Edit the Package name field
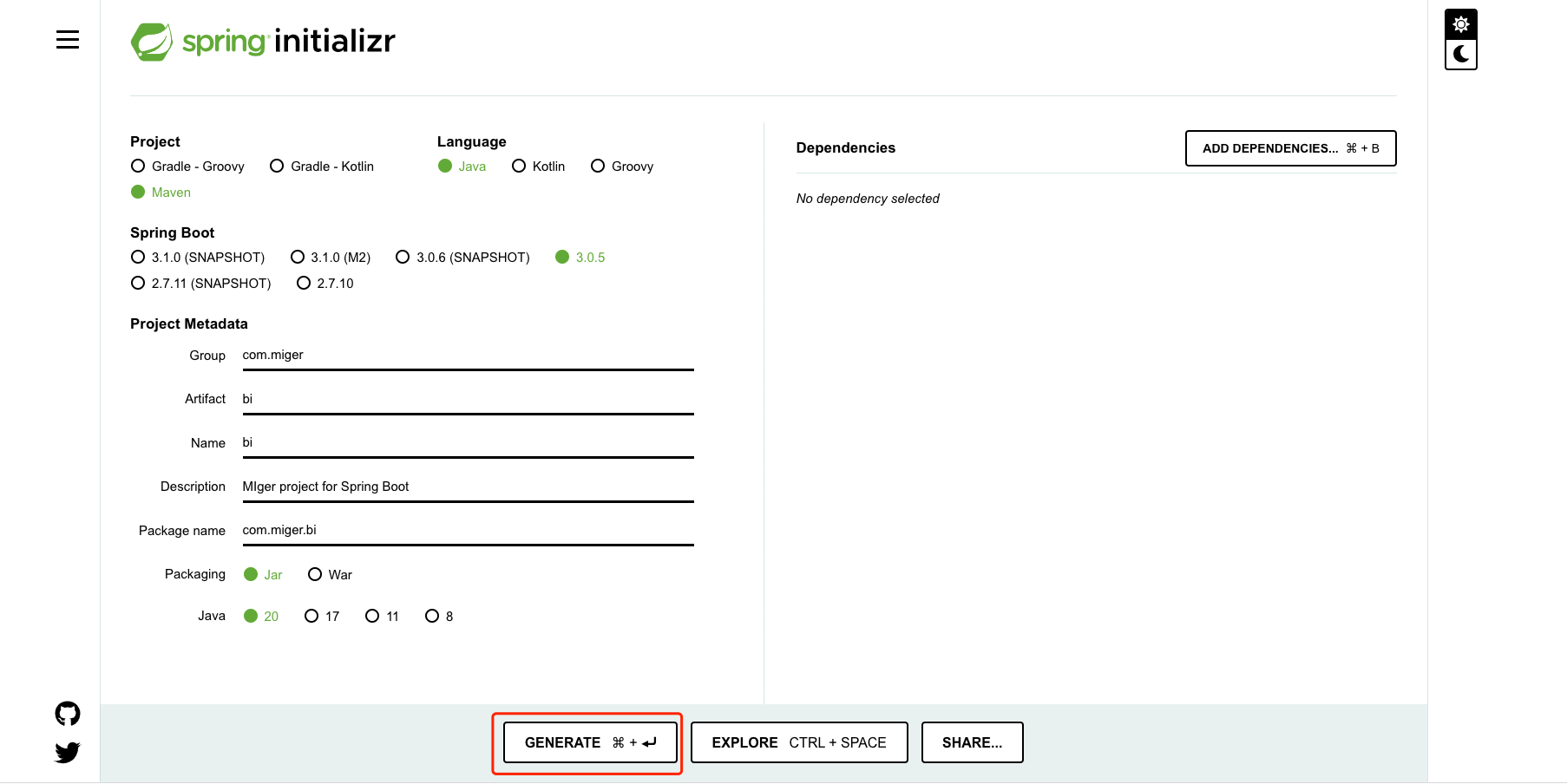Image resolution: width=1567 pixels, height=784 pixels. [469, 531]
